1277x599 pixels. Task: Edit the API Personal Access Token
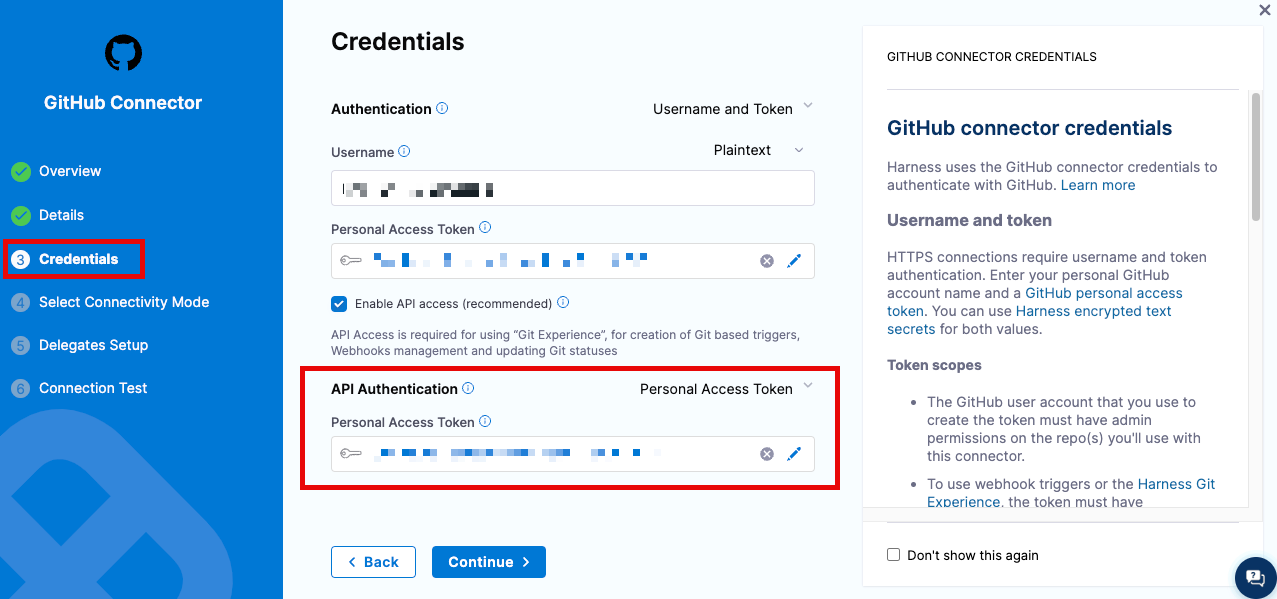(794, 454)
